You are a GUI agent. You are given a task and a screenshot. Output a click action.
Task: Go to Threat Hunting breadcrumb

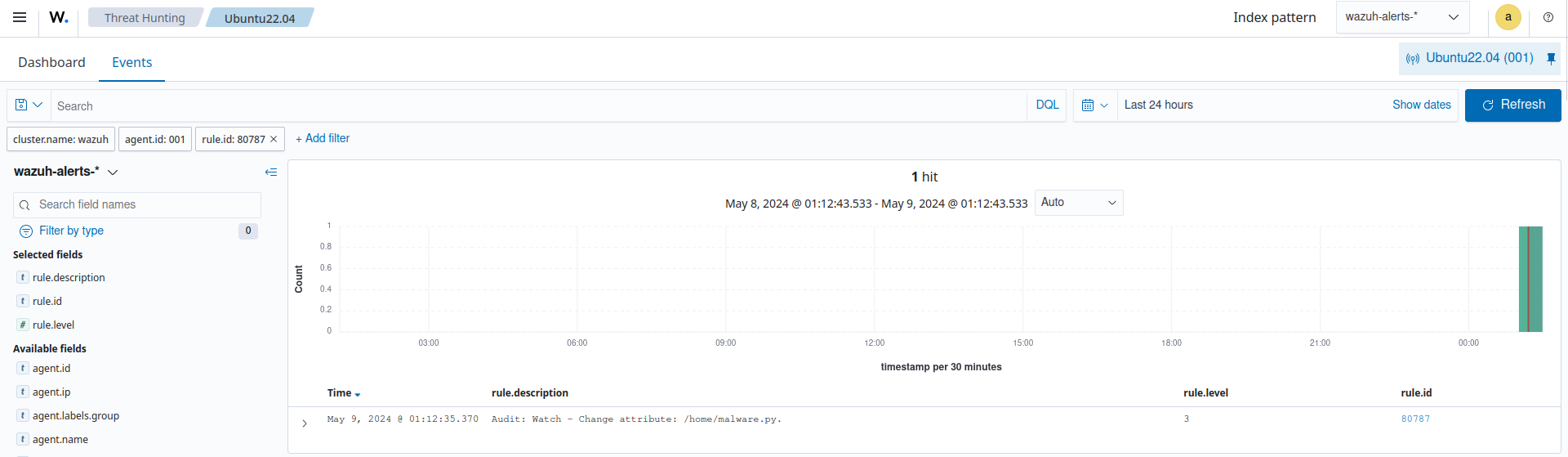coord(145,18)
